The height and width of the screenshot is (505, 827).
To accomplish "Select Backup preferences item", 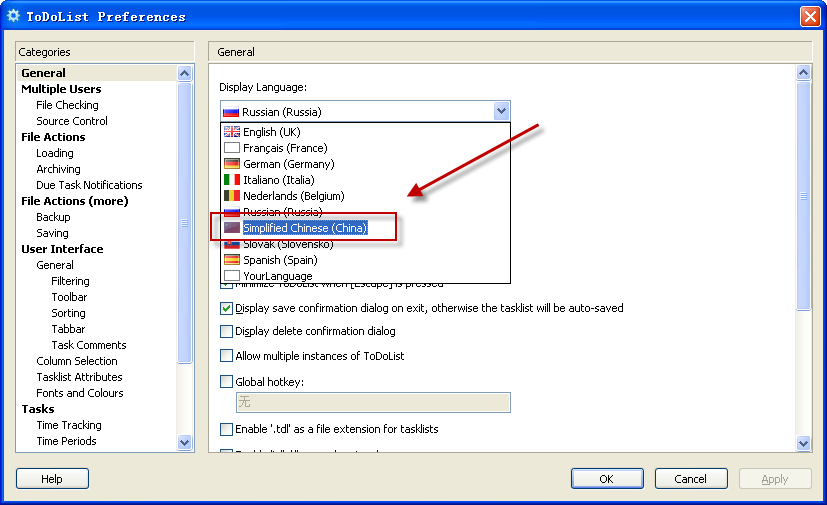I will coord(53,217).
